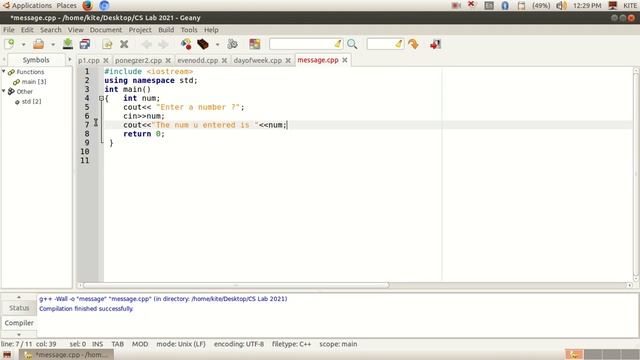Select the Compiler message tab
This screenshot has height=360, width=640.
pos(19,323)
